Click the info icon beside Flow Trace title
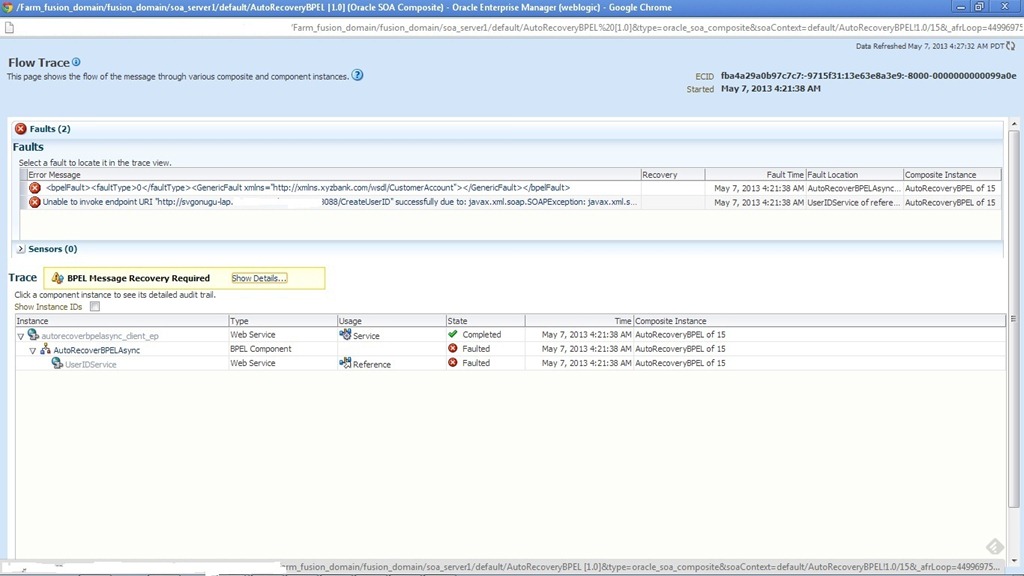Viewport: 1024px width, 576px height. click(76, 62)
